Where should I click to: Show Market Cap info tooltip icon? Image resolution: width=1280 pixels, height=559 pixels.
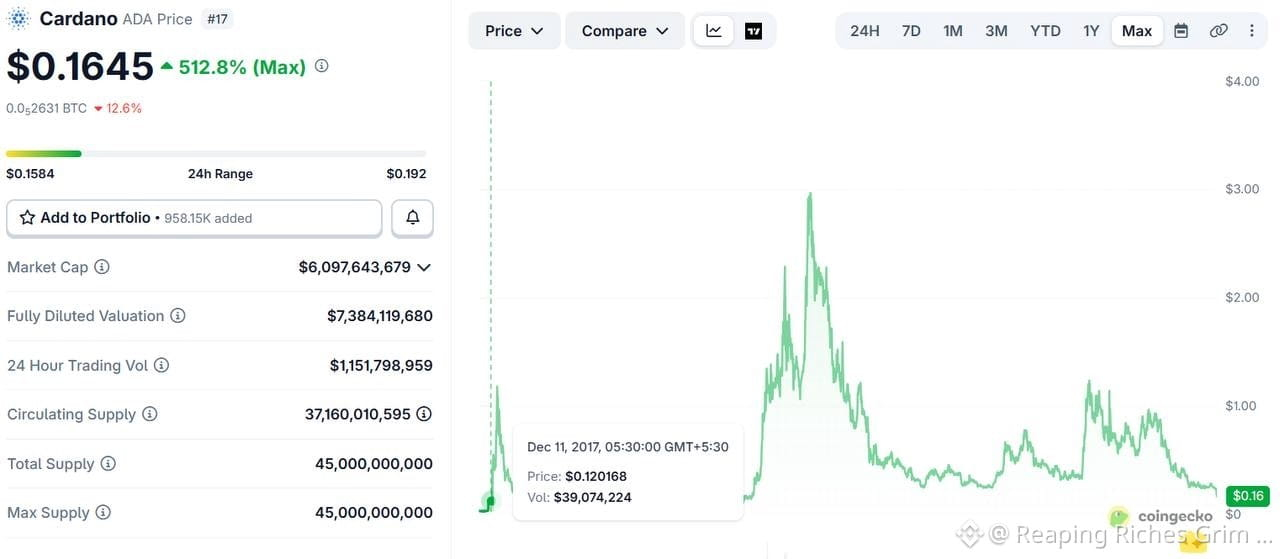(102, 267)
